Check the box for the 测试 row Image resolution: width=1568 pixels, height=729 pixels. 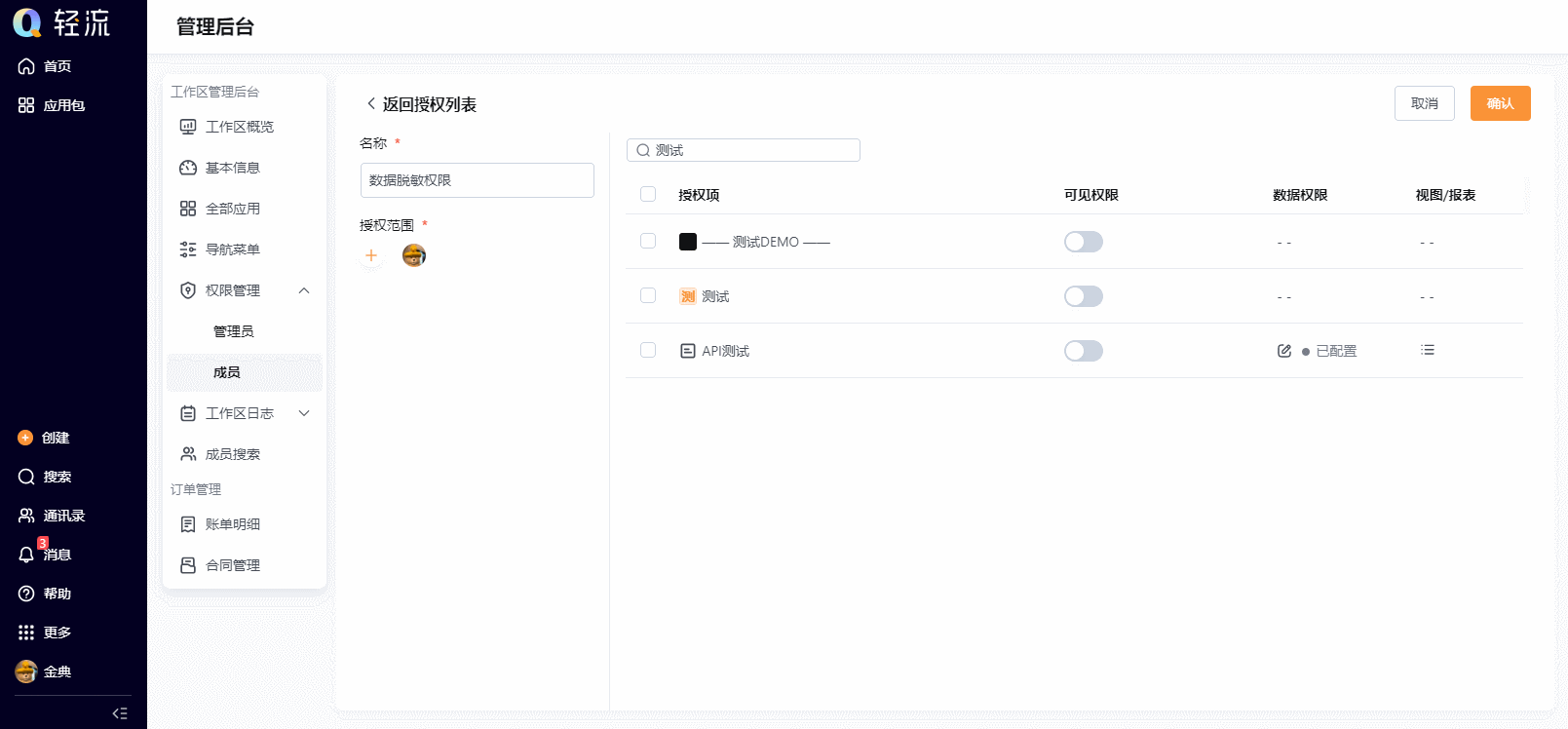(x=648, y=295)
